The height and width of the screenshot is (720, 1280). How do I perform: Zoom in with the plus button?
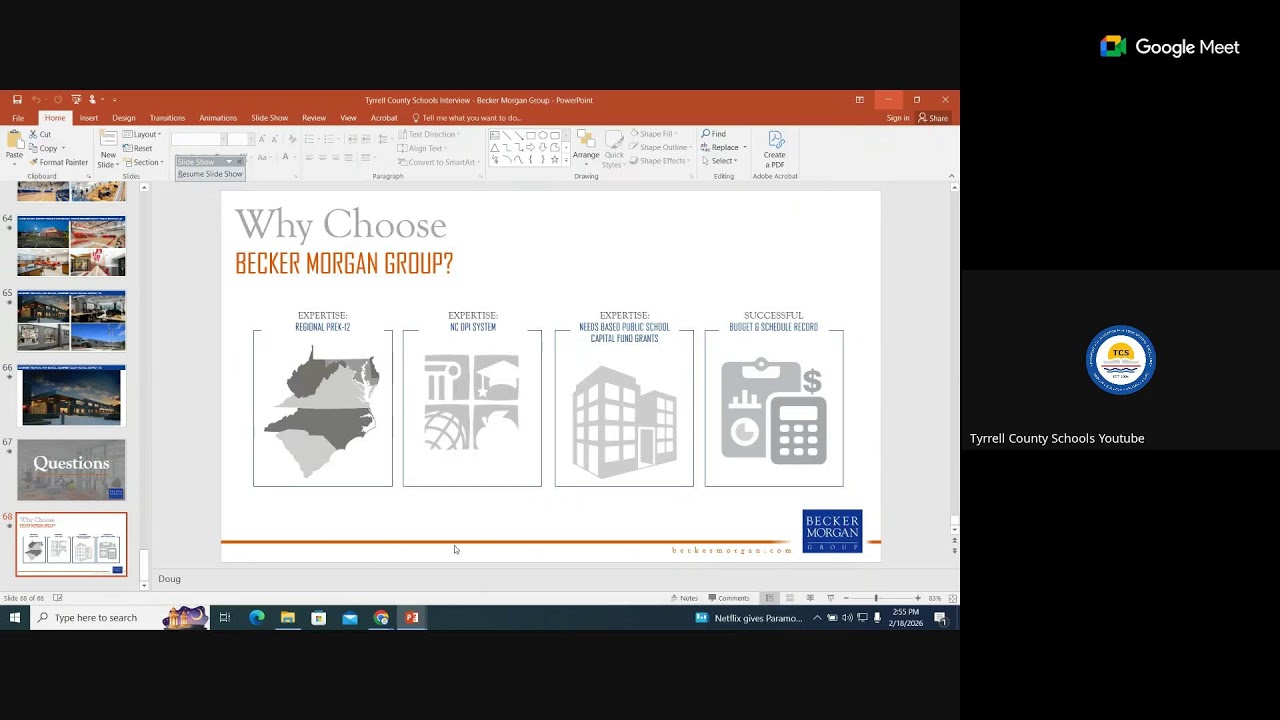coord(918,598)
